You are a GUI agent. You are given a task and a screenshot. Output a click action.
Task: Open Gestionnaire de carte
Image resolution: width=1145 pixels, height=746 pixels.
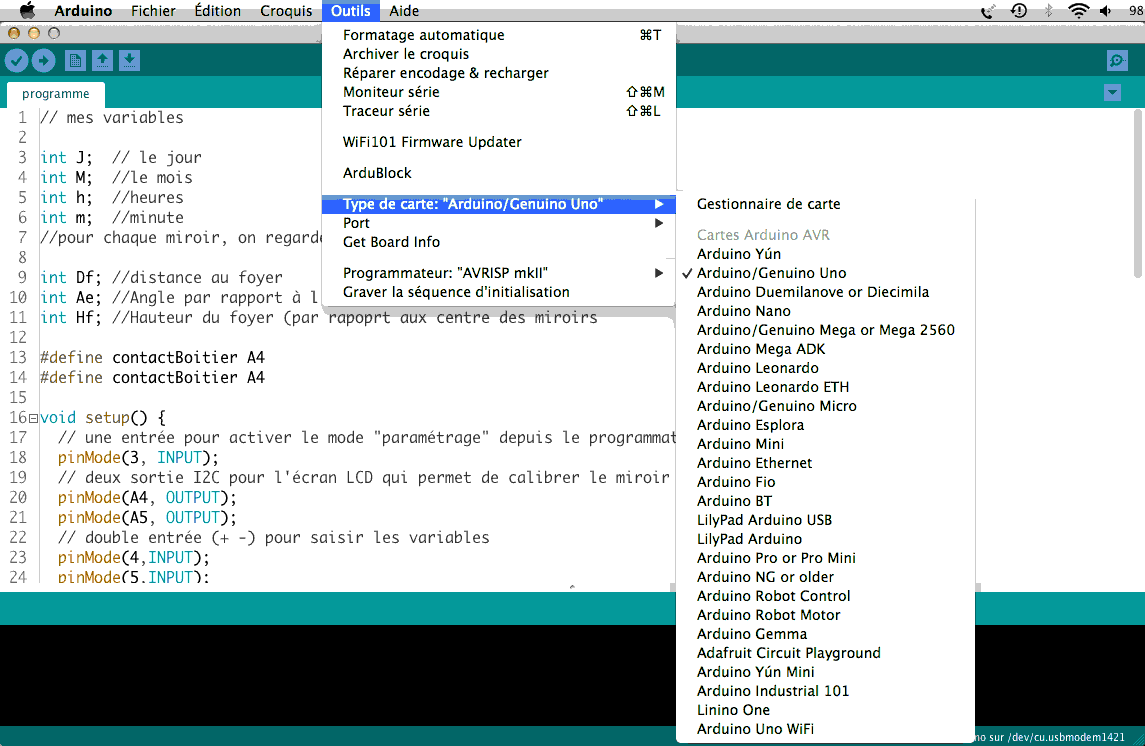click(768, 204)
